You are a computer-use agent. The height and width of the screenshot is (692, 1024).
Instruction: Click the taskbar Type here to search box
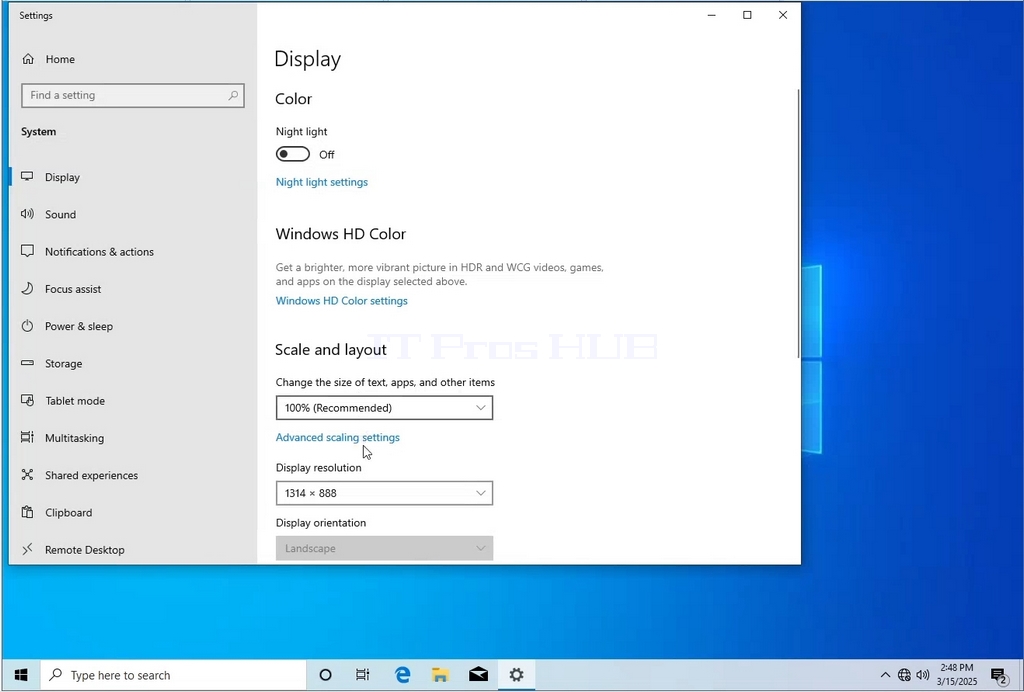pos(173,675)
